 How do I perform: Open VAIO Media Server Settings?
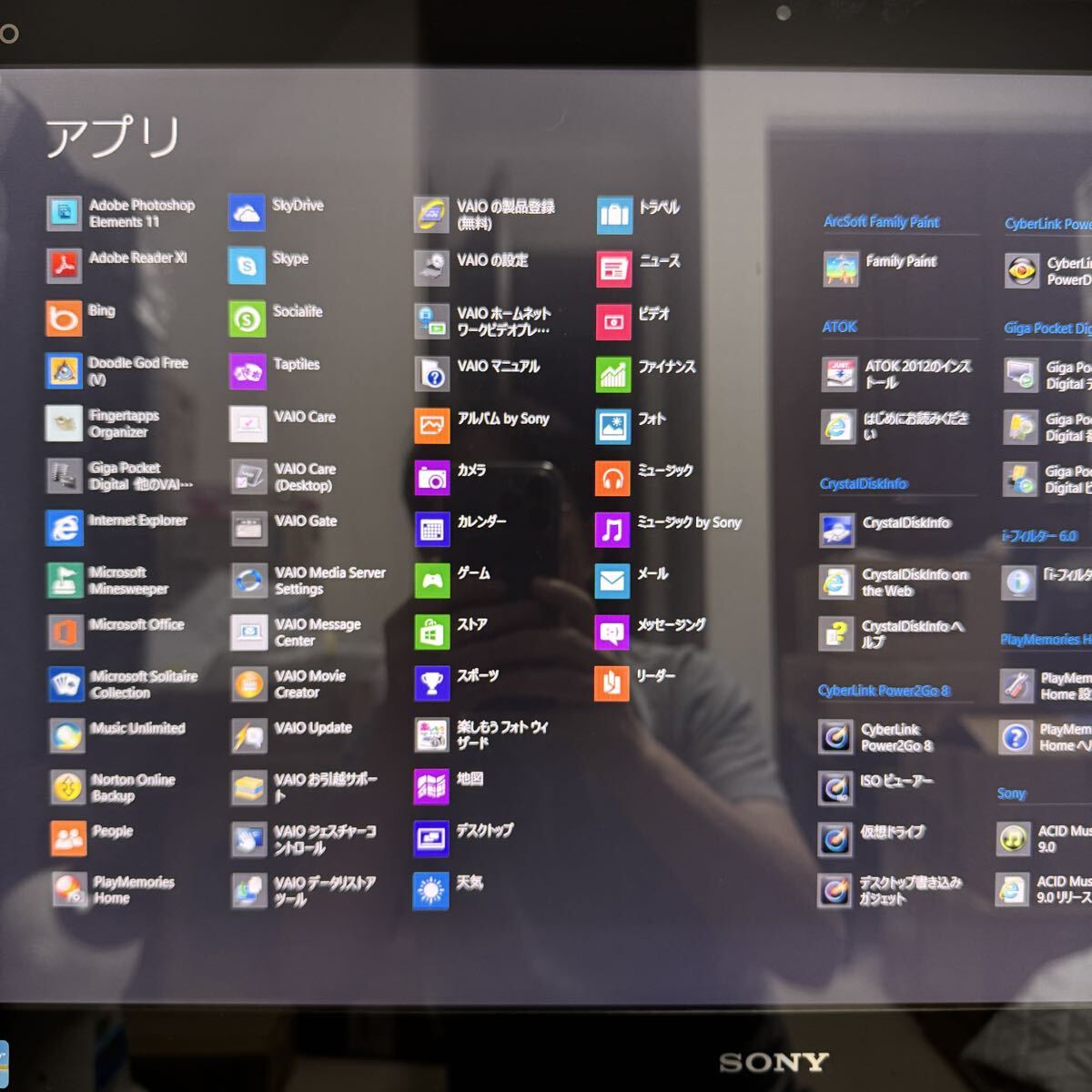coord(308,581)
